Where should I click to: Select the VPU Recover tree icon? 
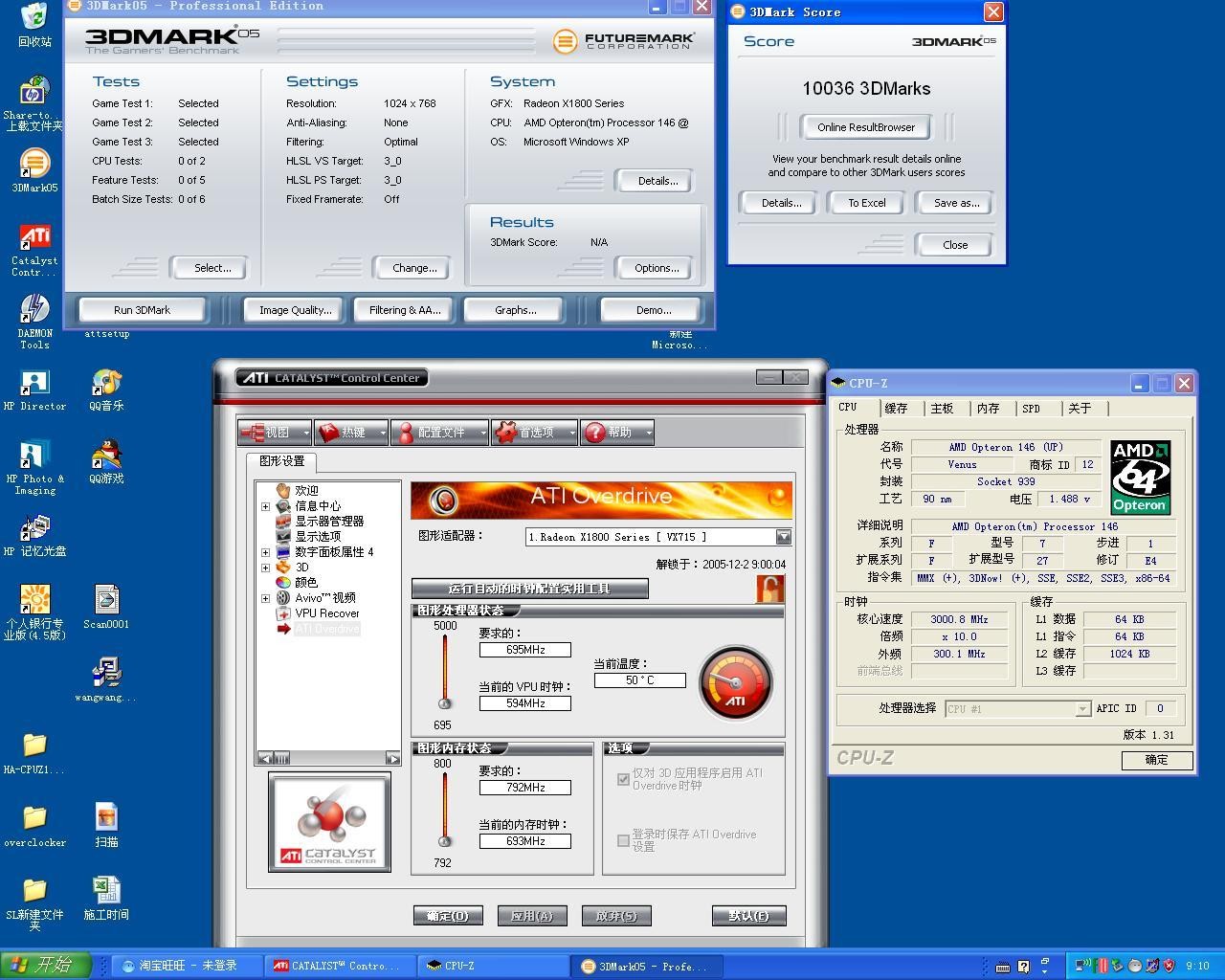coord(283,613)
